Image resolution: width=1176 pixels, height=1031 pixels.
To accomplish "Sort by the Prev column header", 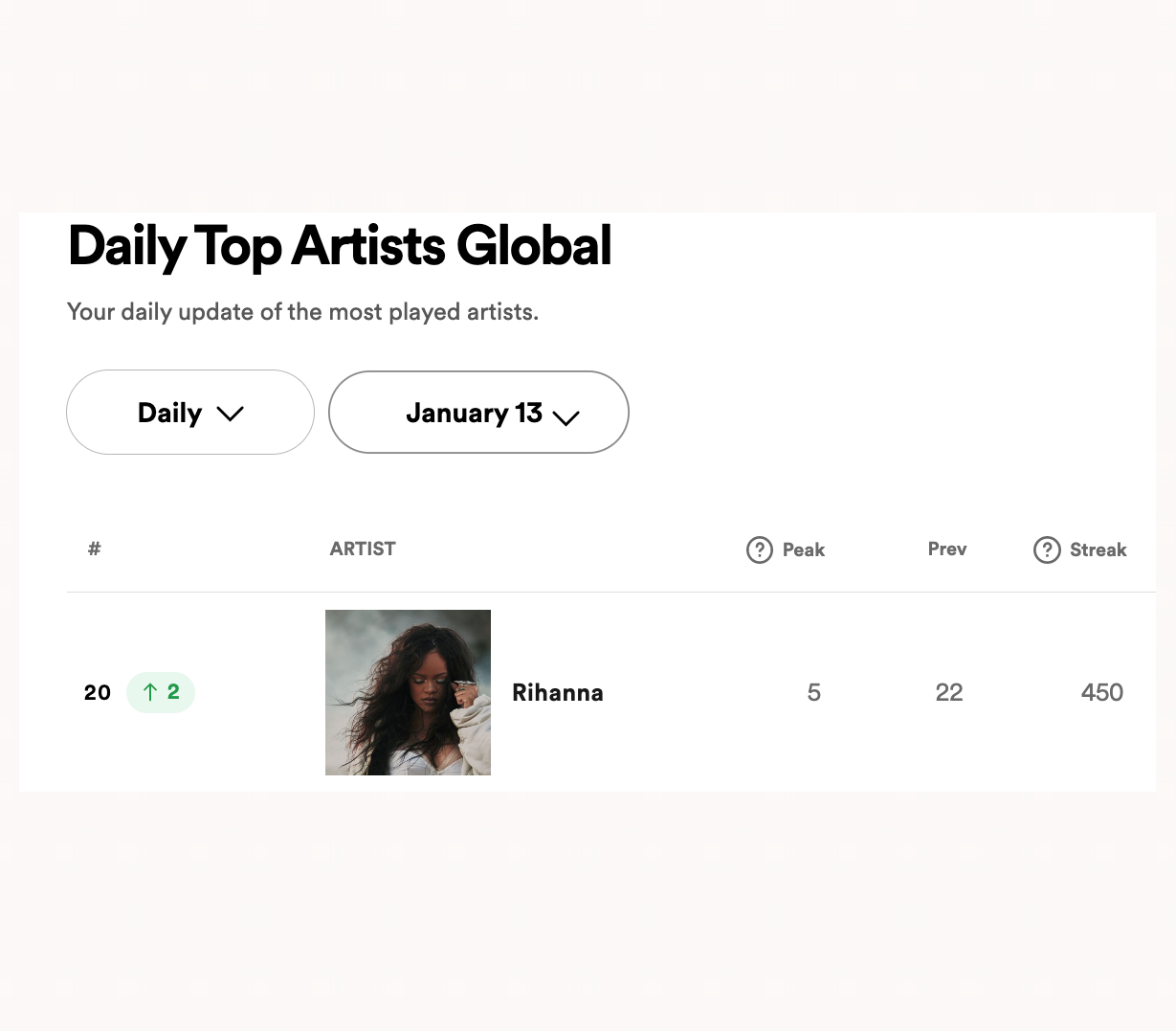I will (946, 549).
